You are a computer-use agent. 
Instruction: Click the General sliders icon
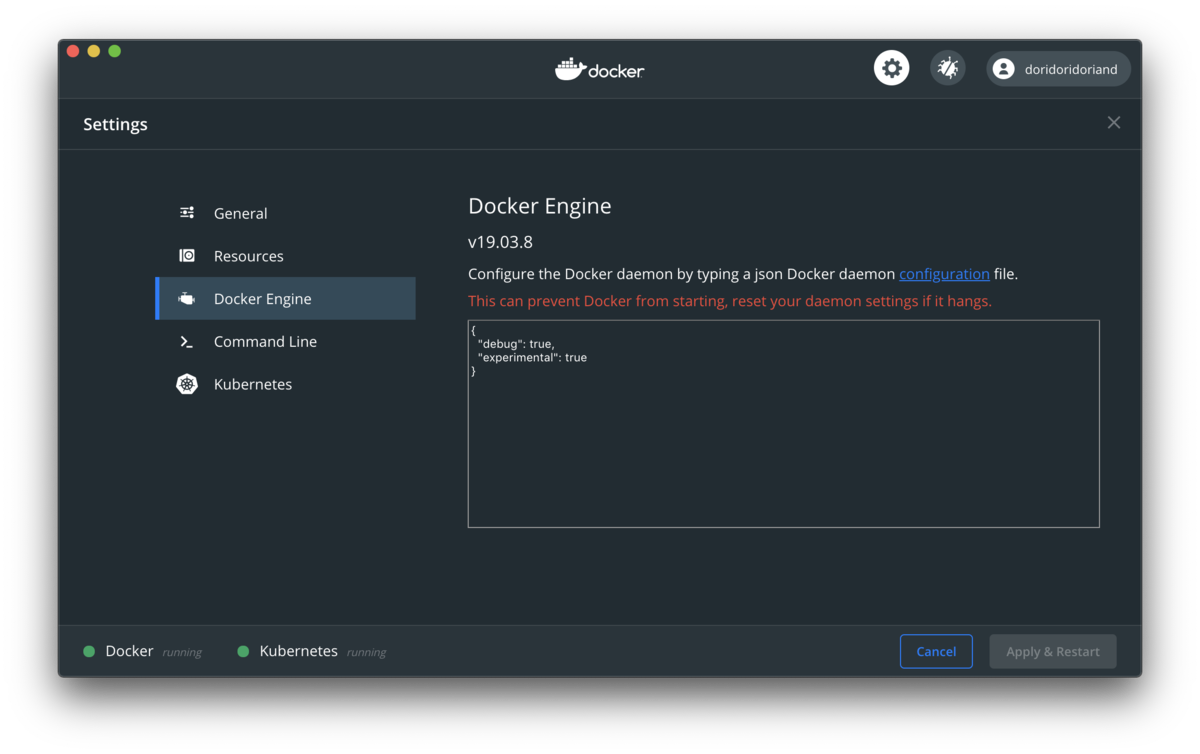[x=187, y=213]
